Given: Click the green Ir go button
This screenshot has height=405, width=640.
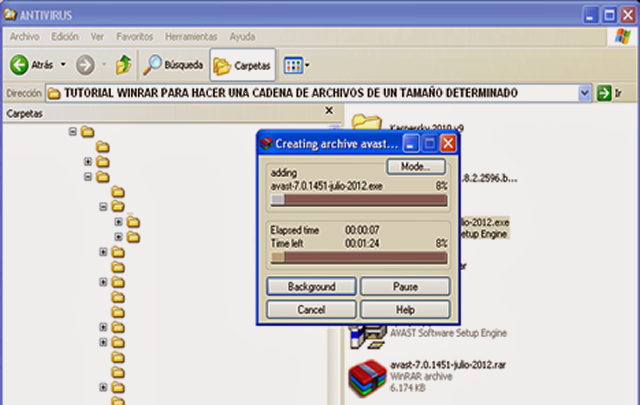Looking at the screenshot, I should 604,93.
